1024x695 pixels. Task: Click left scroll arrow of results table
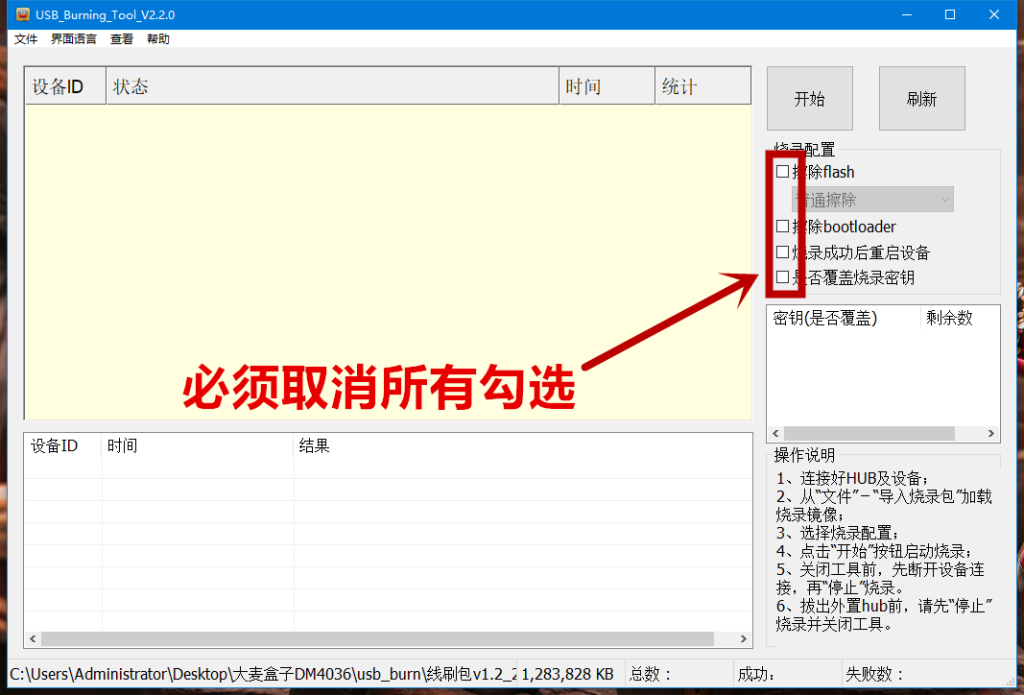click(x=32, y=639)
